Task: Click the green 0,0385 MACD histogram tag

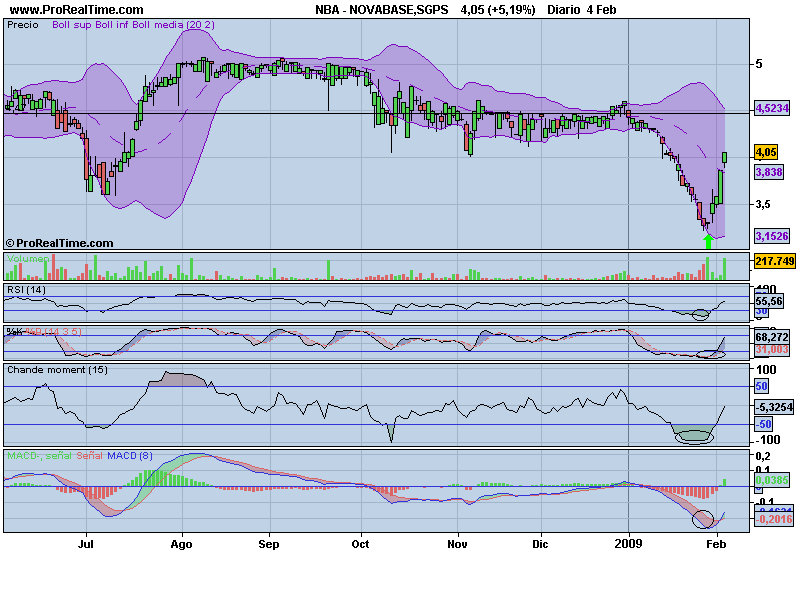Action: (x=772, y=480)
